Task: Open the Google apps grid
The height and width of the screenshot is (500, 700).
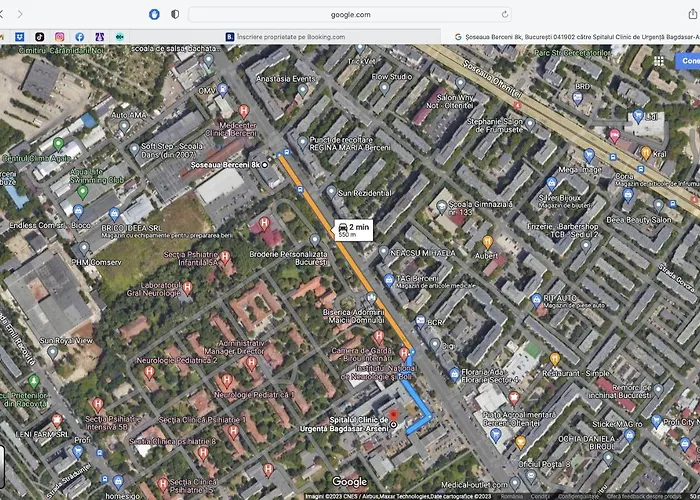Action: (661, 60)
